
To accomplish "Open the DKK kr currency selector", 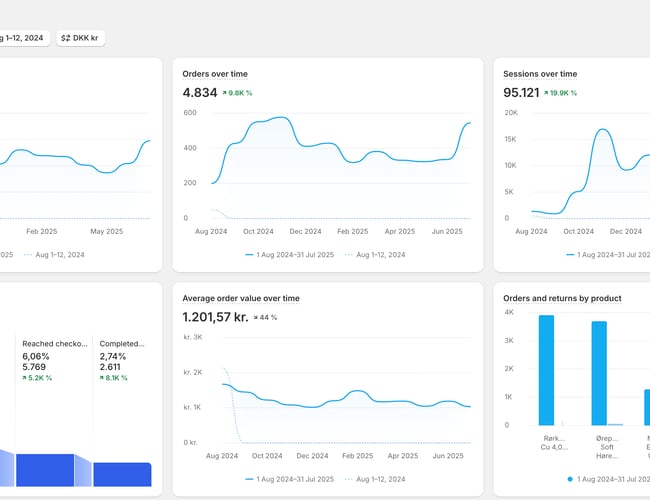I will coord(81,38).
